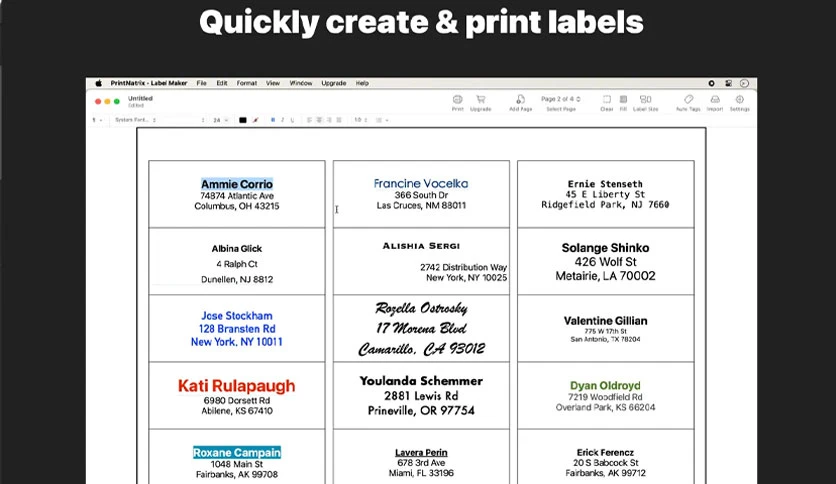Image resolution: width=836 pixels, height=484 pixels.
Task: Align text center
Action: [319, 120]
